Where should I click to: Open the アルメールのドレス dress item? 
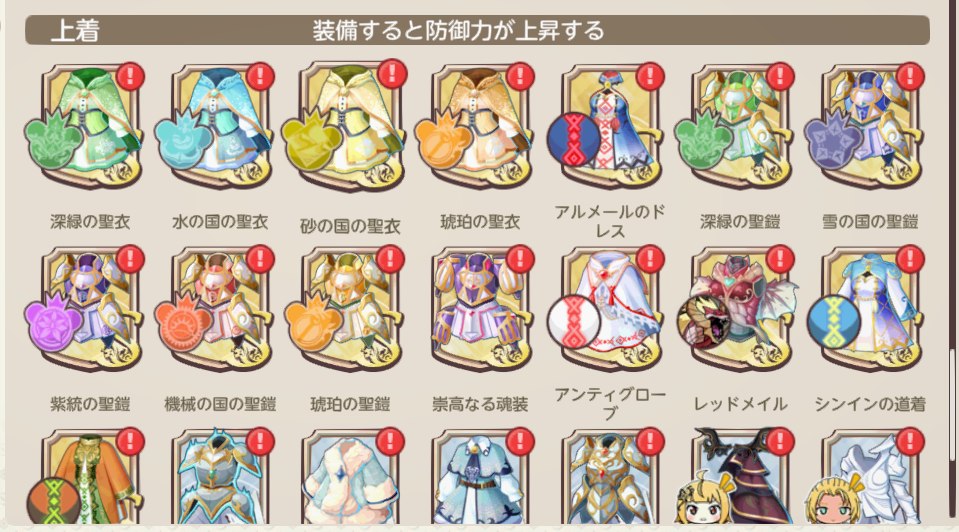(611, 126)
